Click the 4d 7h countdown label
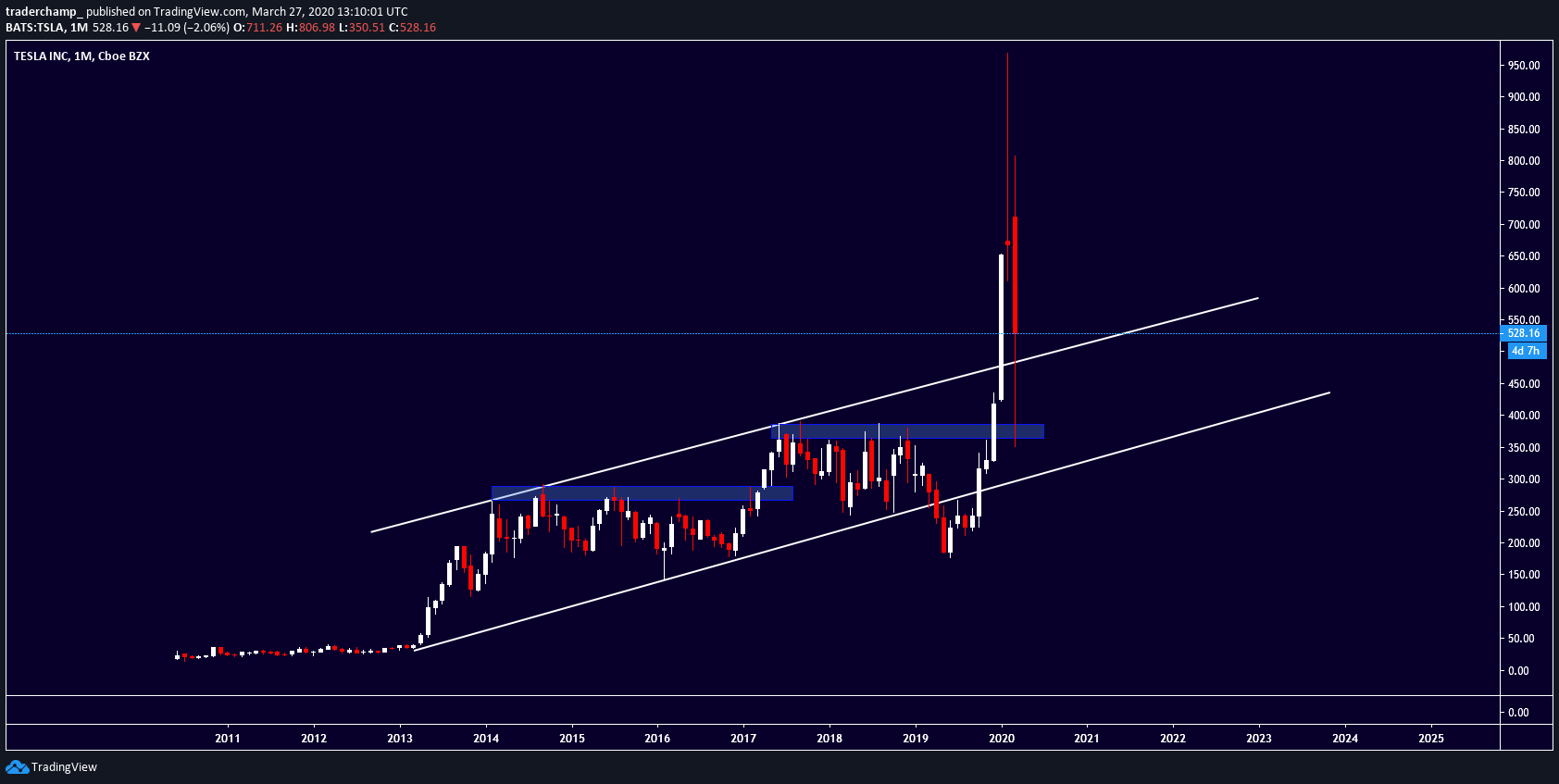 coord(1528,351)
